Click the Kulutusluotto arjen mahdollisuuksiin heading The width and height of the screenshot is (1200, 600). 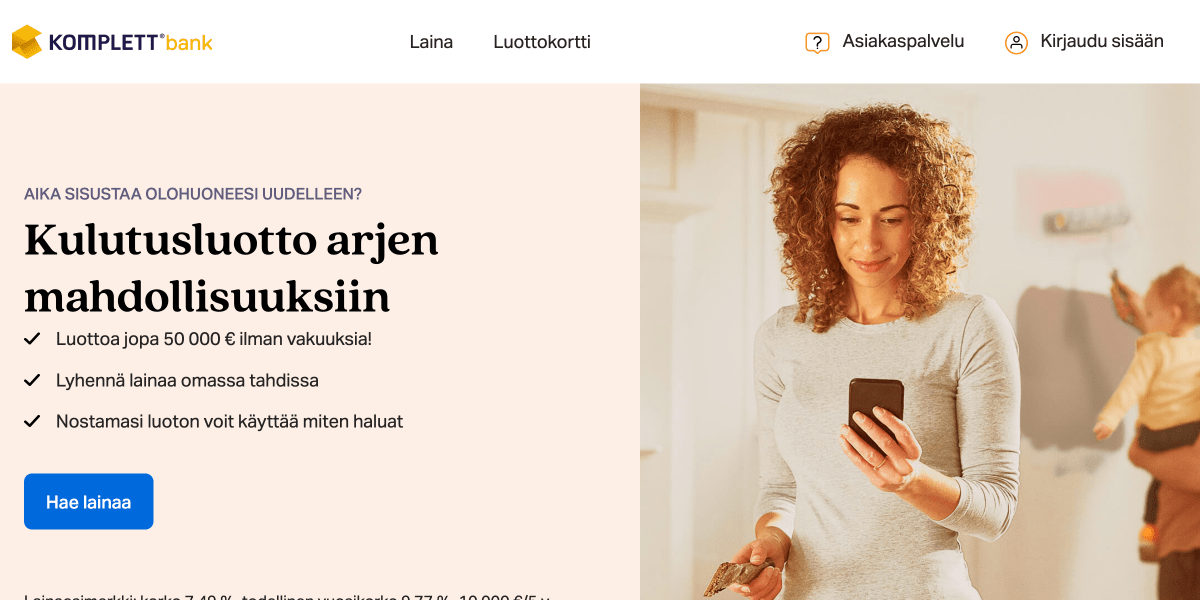point(231,268)
